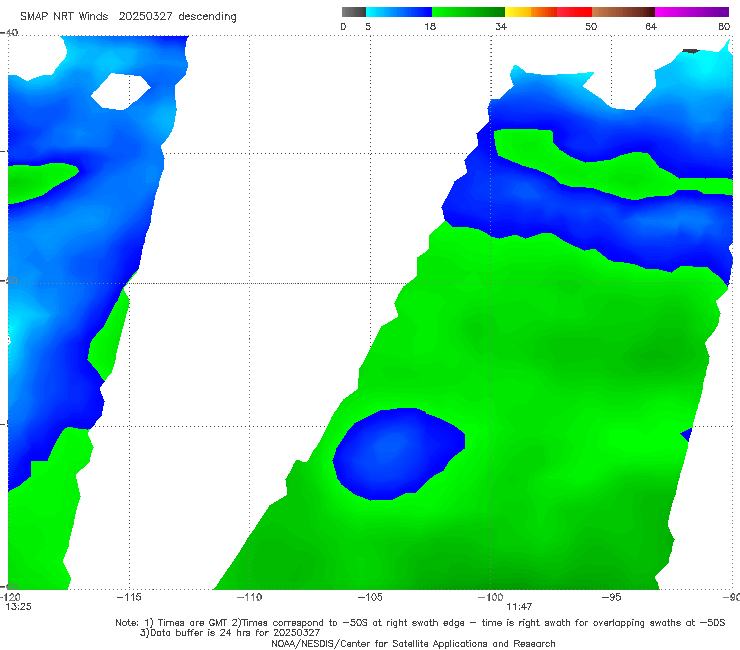Click the longitude label -115

129,597
